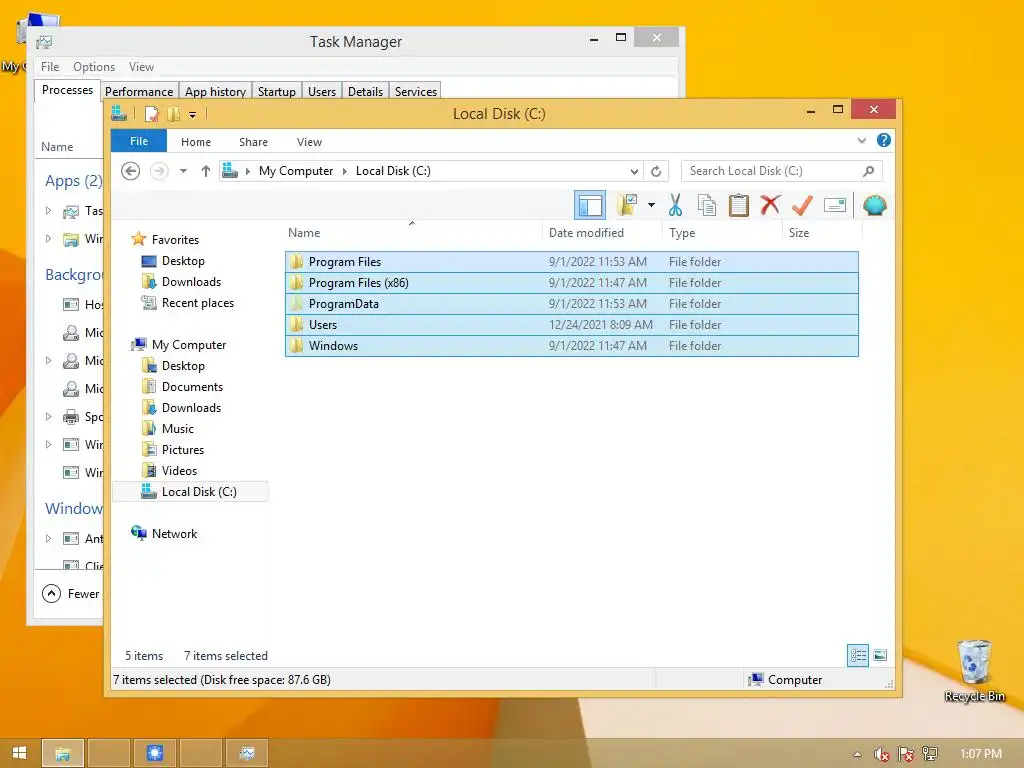The height and width of the screenshot is (768, 1024).
Task: Click the Back navigation arrow
Action: click(x=131, y=171)
